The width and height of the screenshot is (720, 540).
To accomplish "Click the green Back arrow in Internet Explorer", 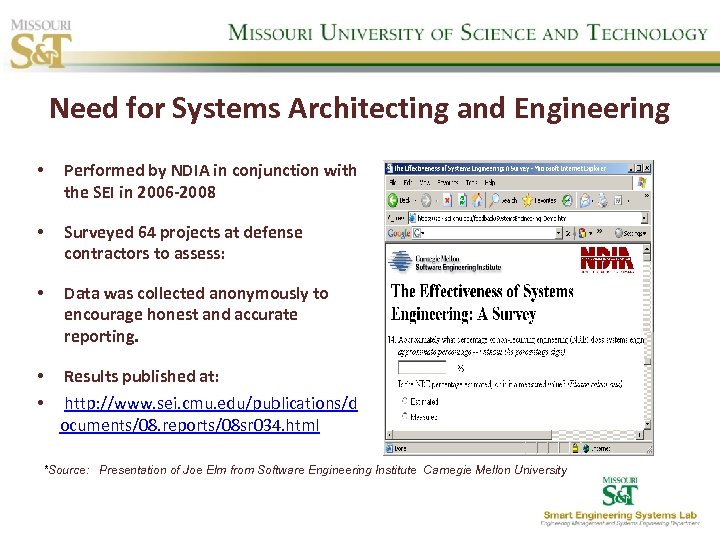I will click(393, 200).
